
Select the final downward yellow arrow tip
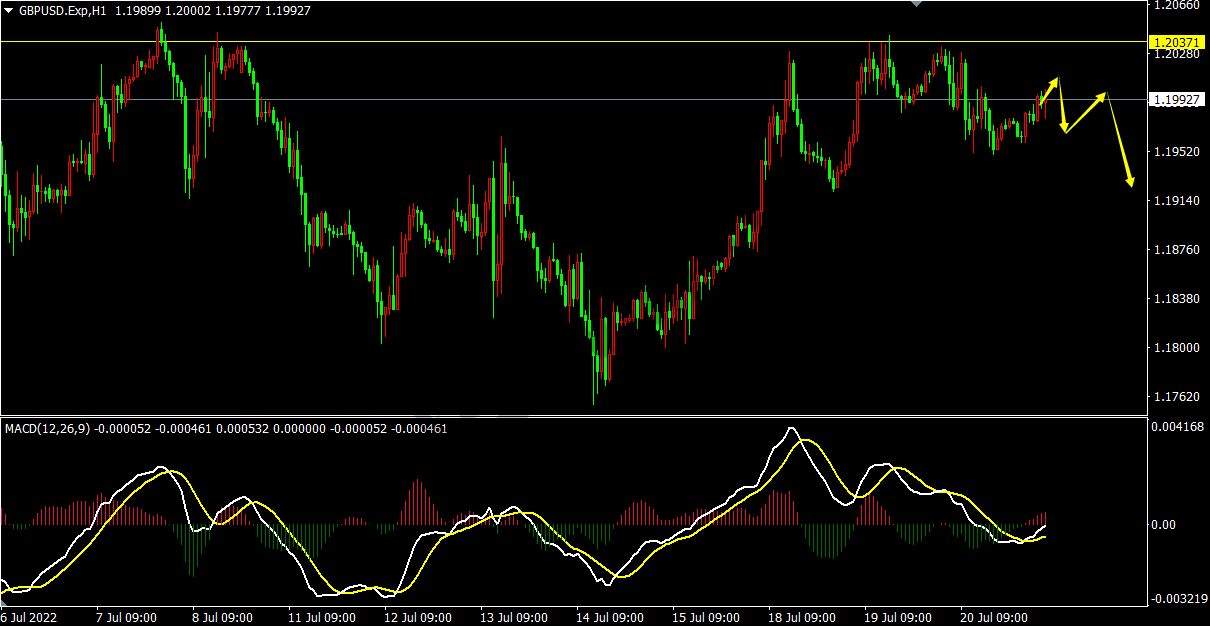1131,182
